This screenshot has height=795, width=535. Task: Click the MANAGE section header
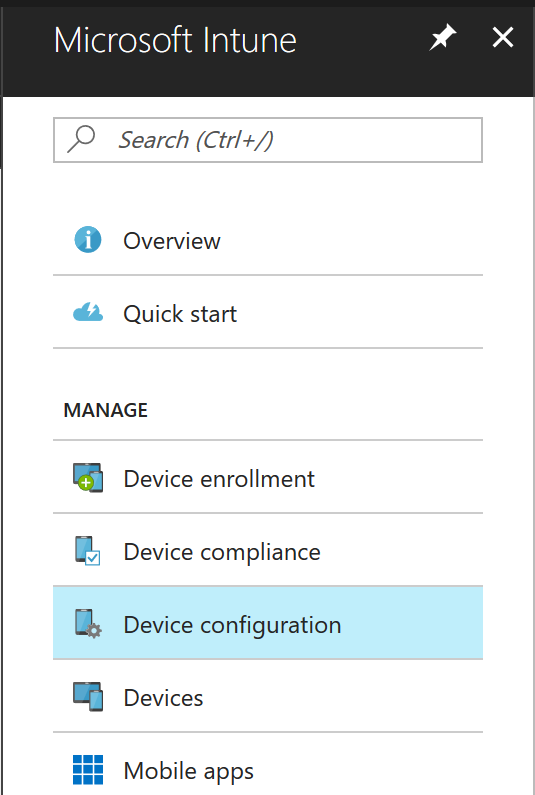105,410
